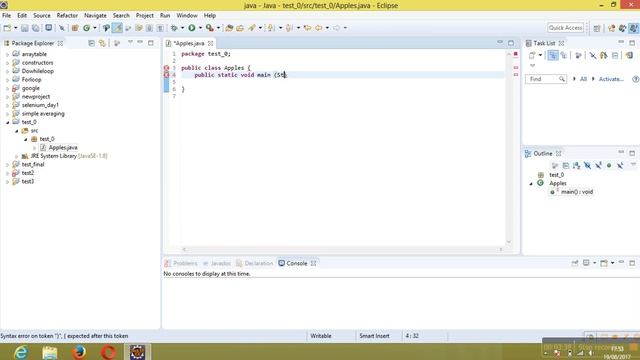Click the editor horizontal scrollbar

342,249
